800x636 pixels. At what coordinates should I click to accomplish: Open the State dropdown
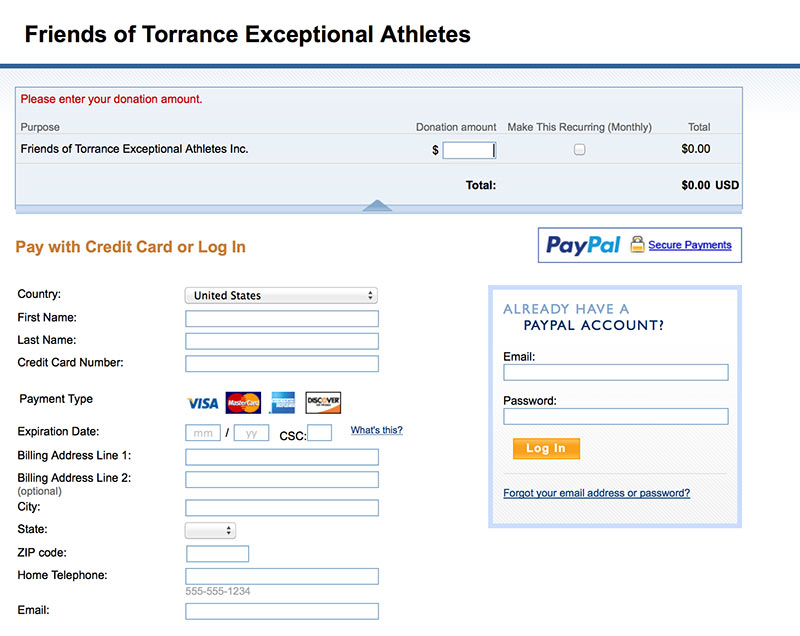click(210, 530)
